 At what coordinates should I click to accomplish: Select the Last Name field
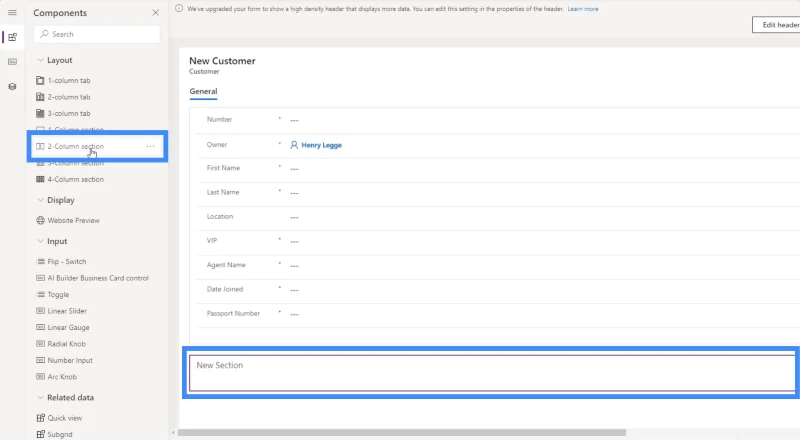498,193
